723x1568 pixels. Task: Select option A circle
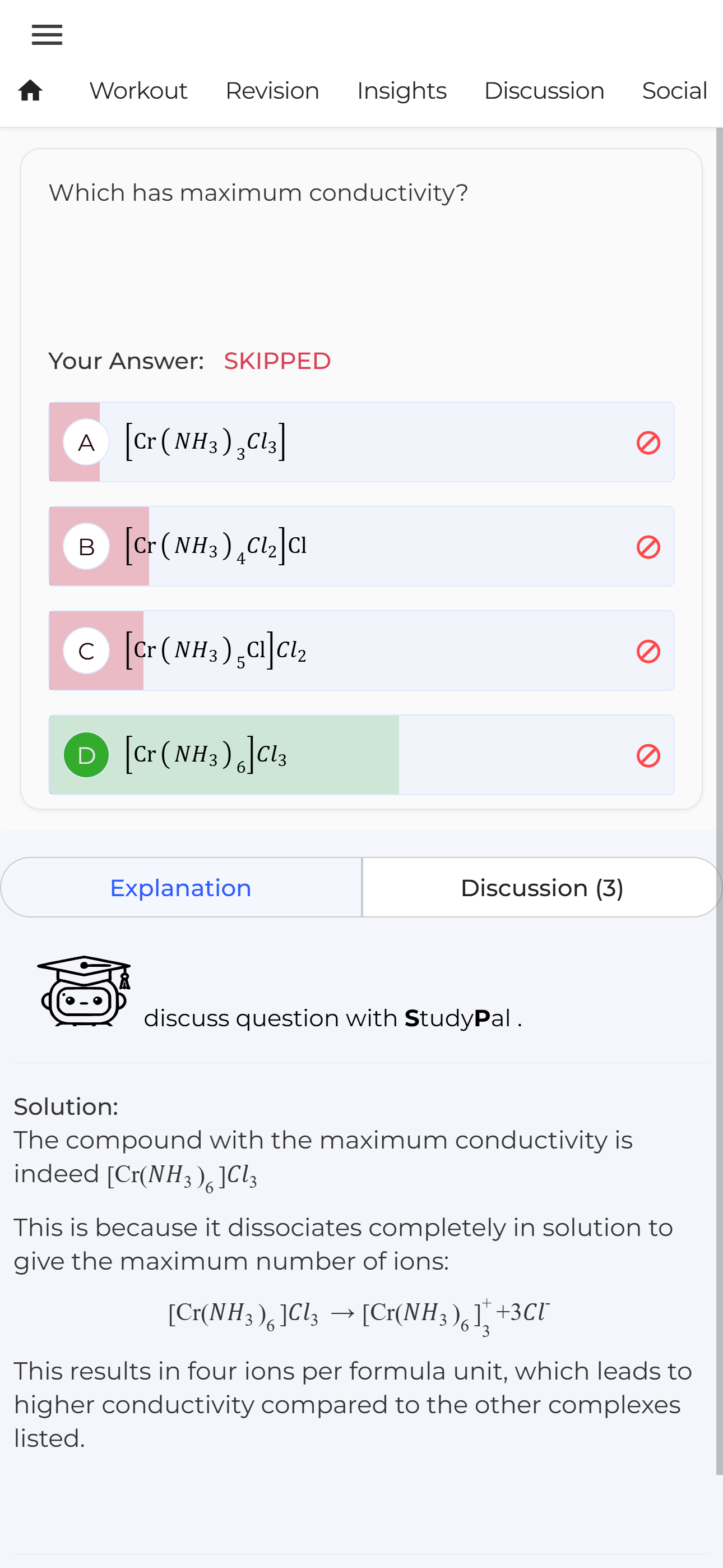point(86,442)
